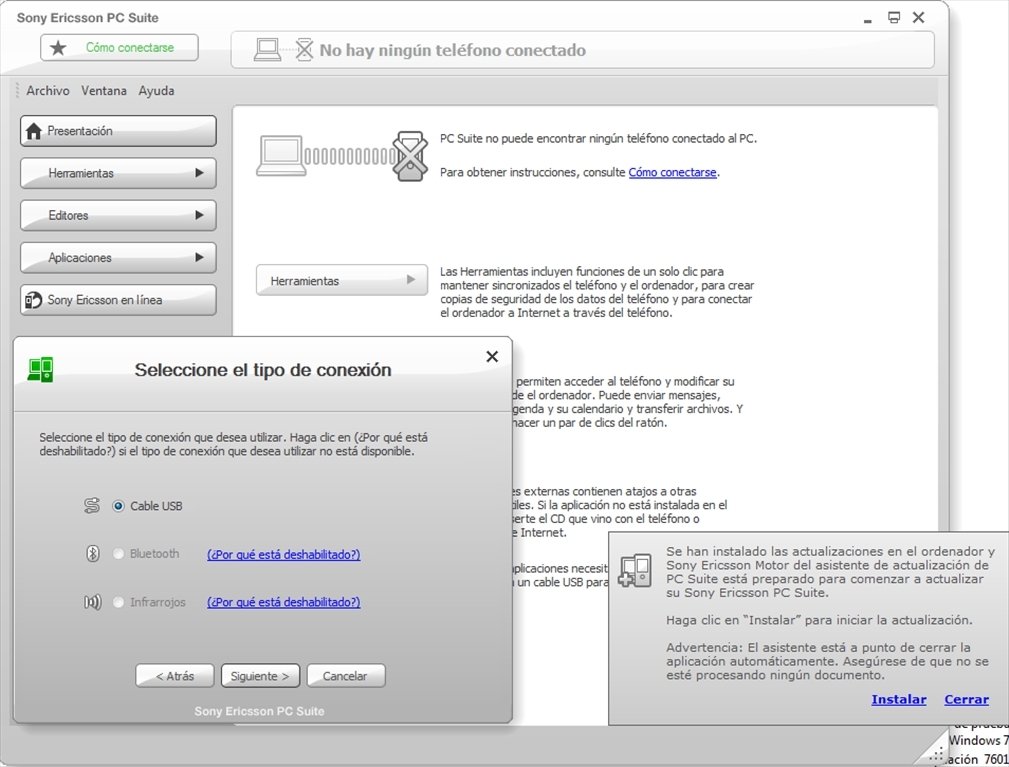Image resolution: width=1009 pixels, height=767 pixels.
Task: Open Infrarrojos ¿Por qué está deshabilitado? link
Action: [x=284, y=602]
